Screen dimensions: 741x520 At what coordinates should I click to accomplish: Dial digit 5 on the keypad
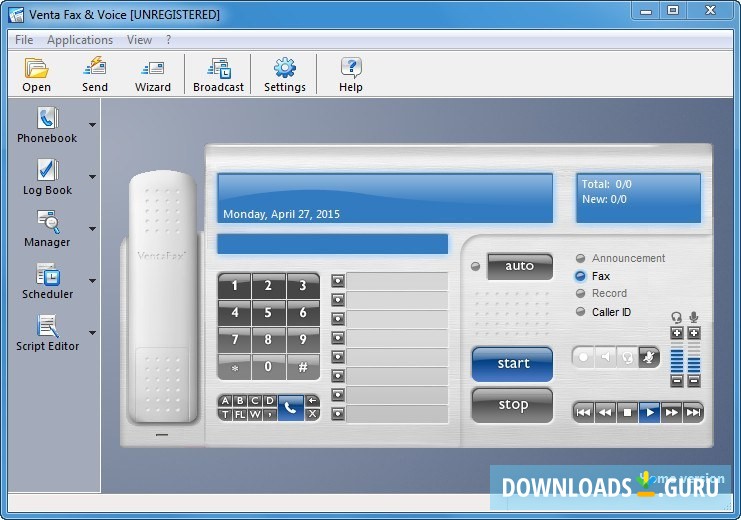pyautogui.click(x=268, y=312)
